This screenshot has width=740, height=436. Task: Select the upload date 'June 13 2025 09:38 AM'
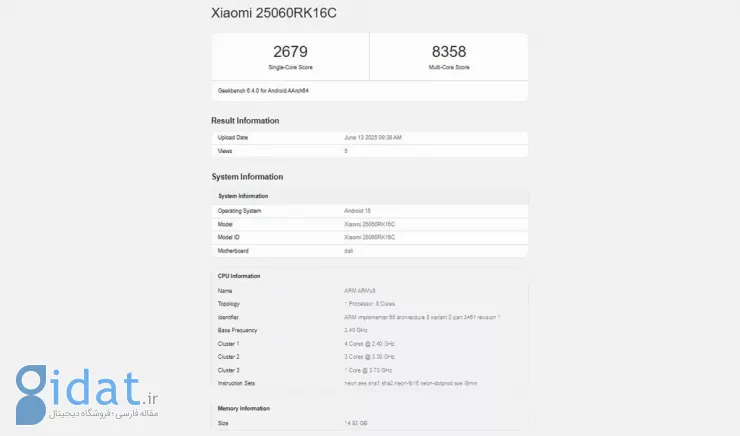373,138
